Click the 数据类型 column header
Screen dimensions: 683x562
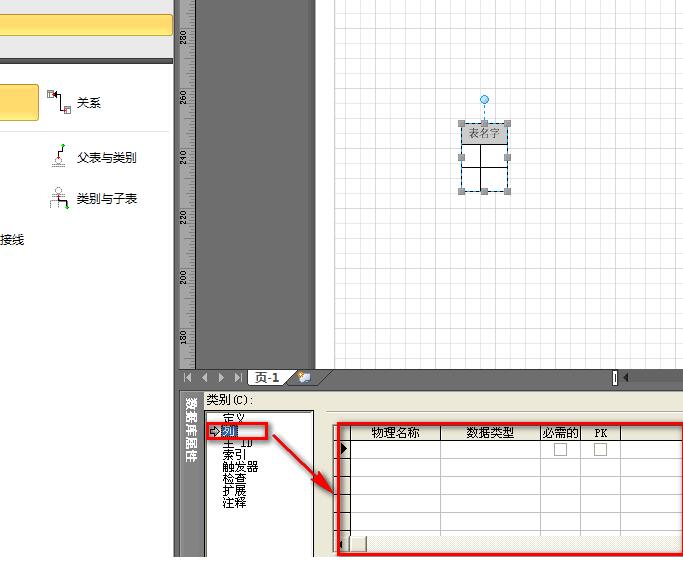490,433
